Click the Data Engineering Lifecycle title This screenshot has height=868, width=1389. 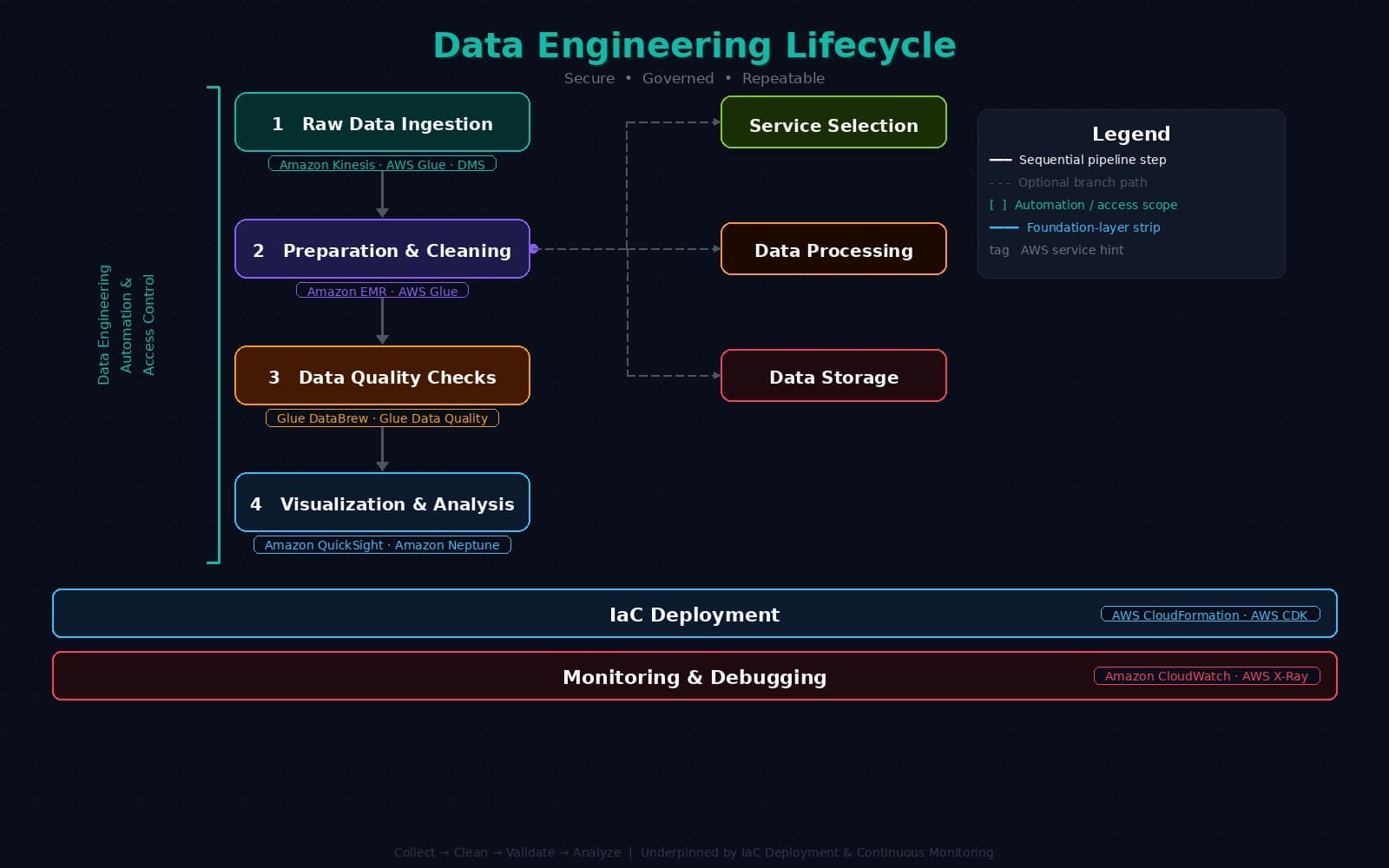click(694, 45)
